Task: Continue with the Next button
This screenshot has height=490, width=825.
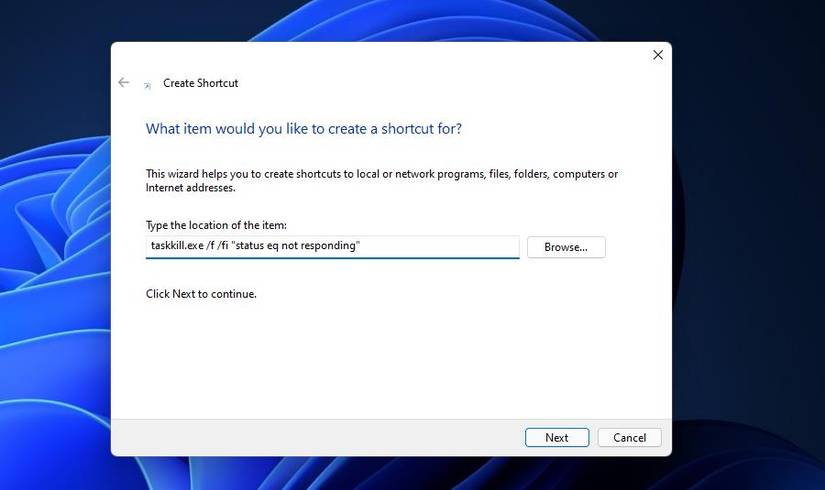Action: click(x=557, y=437)
